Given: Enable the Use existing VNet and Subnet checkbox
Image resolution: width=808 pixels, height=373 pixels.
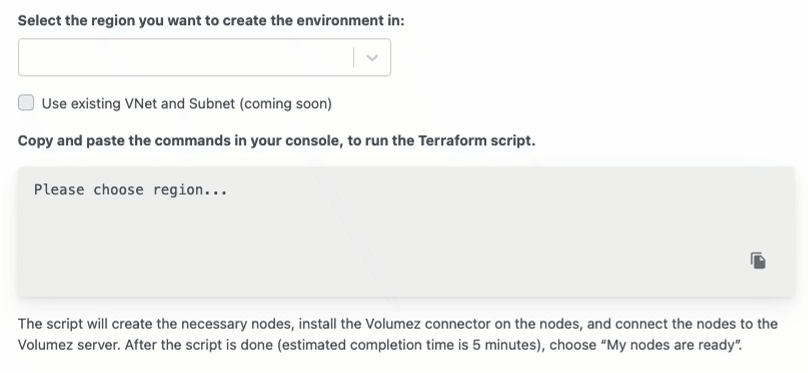Looking at the screenshot, I should pos(26,103).
